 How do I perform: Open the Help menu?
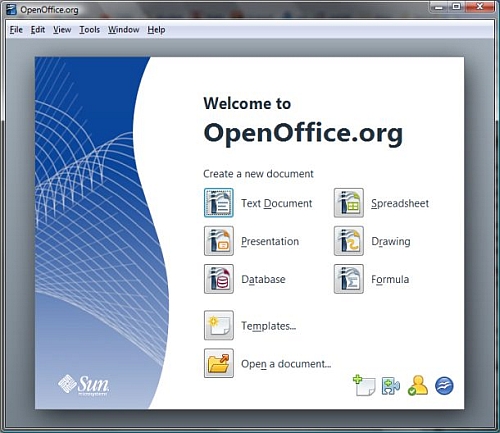(x=156, y=30)
